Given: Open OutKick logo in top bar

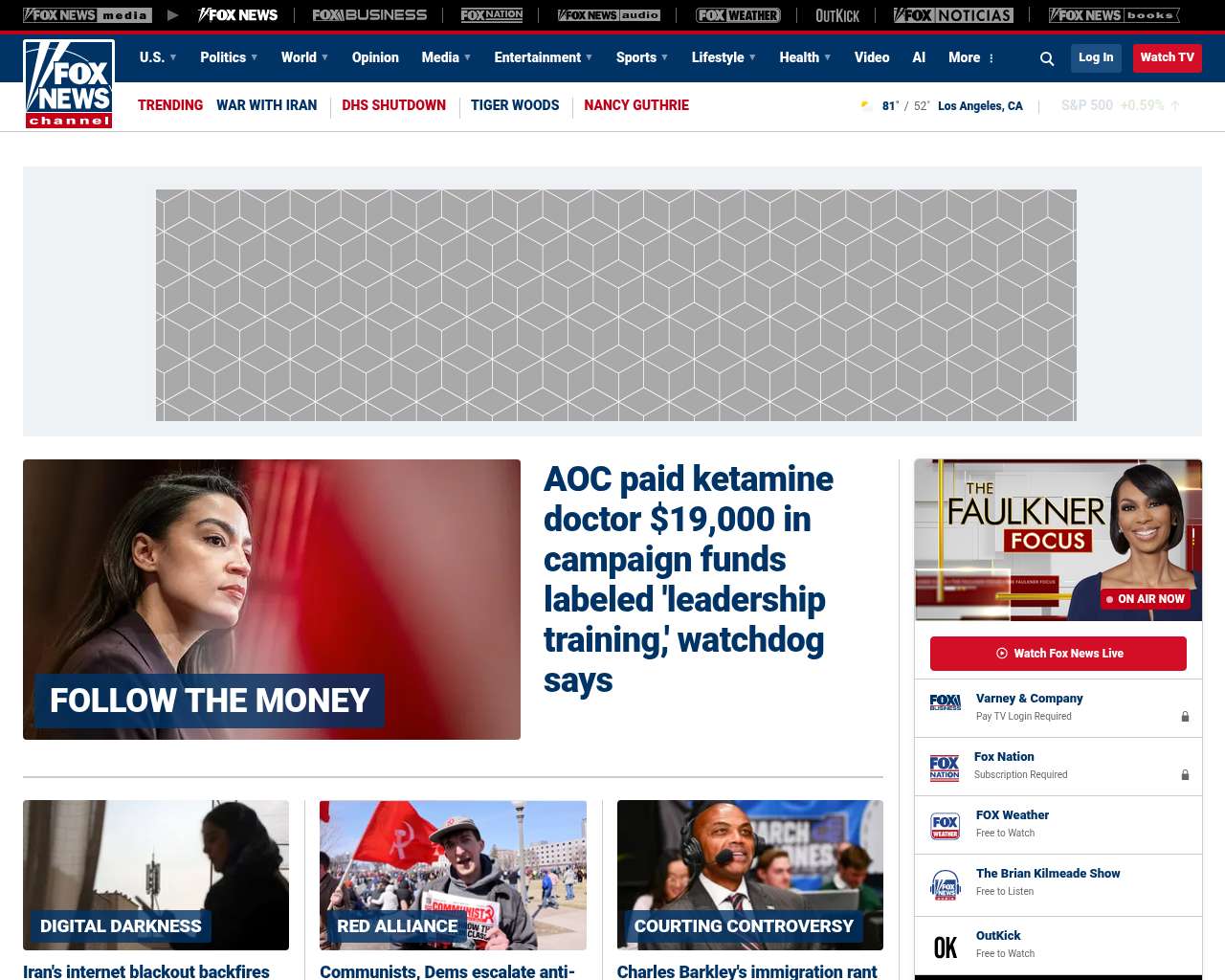Looking at the screenshot, I should [x=837, y=15].
